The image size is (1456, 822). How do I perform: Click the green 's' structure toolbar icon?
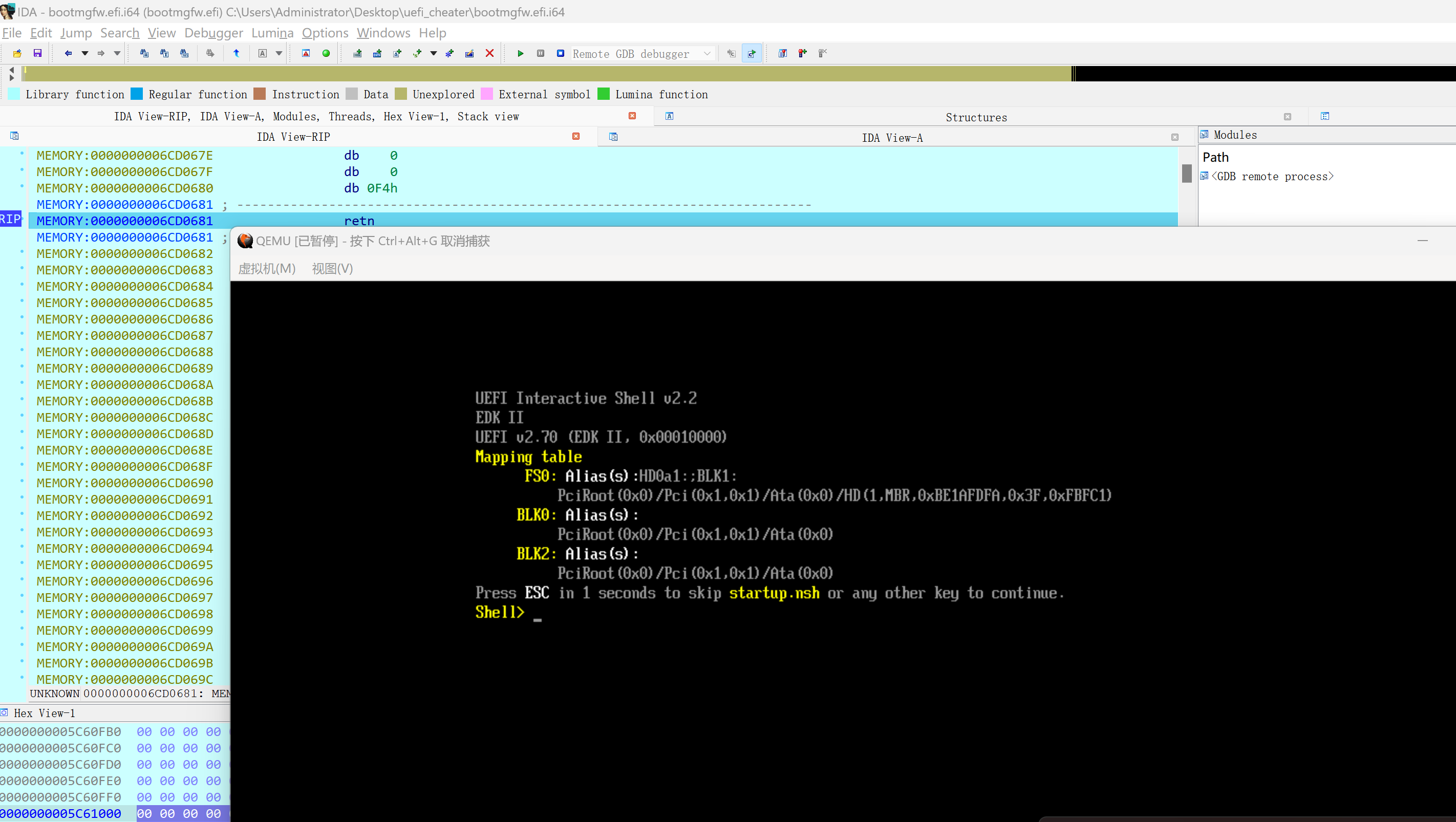click(417, 53)
